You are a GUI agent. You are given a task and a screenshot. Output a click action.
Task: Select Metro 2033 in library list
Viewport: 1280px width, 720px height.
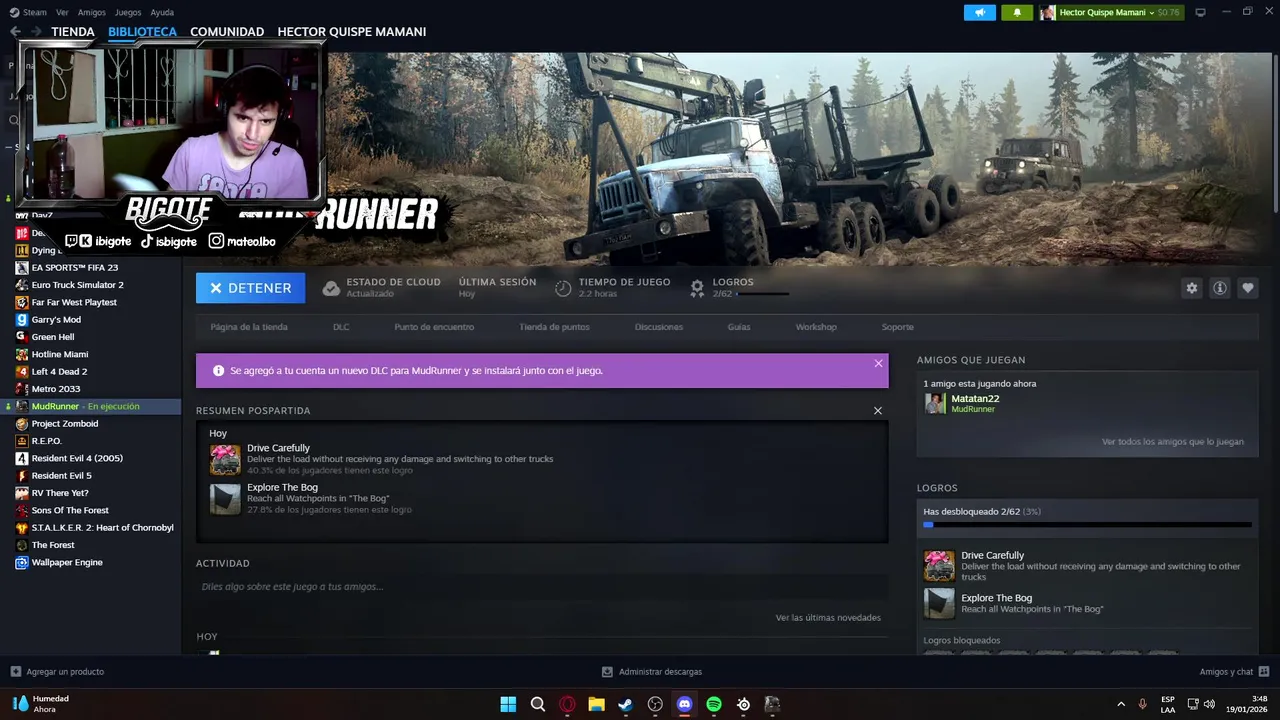[56, 389]
